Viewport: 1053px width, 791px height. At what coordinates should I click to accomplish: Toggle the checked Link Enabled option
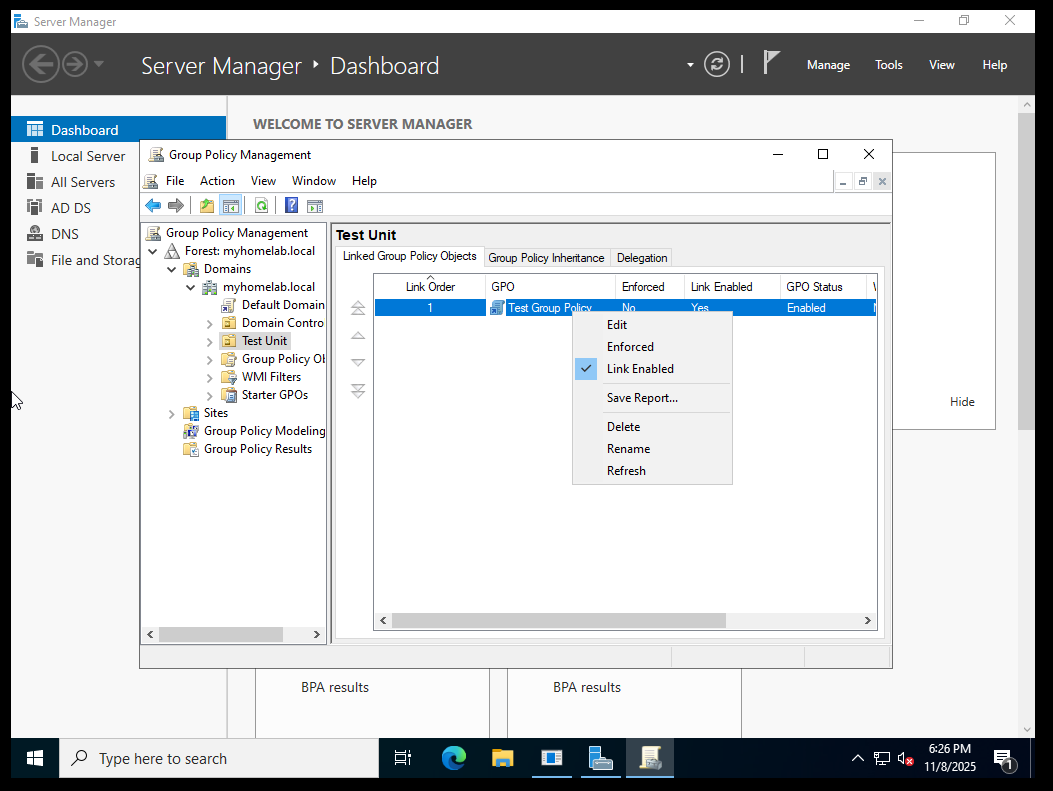click(x=640, y=369)
